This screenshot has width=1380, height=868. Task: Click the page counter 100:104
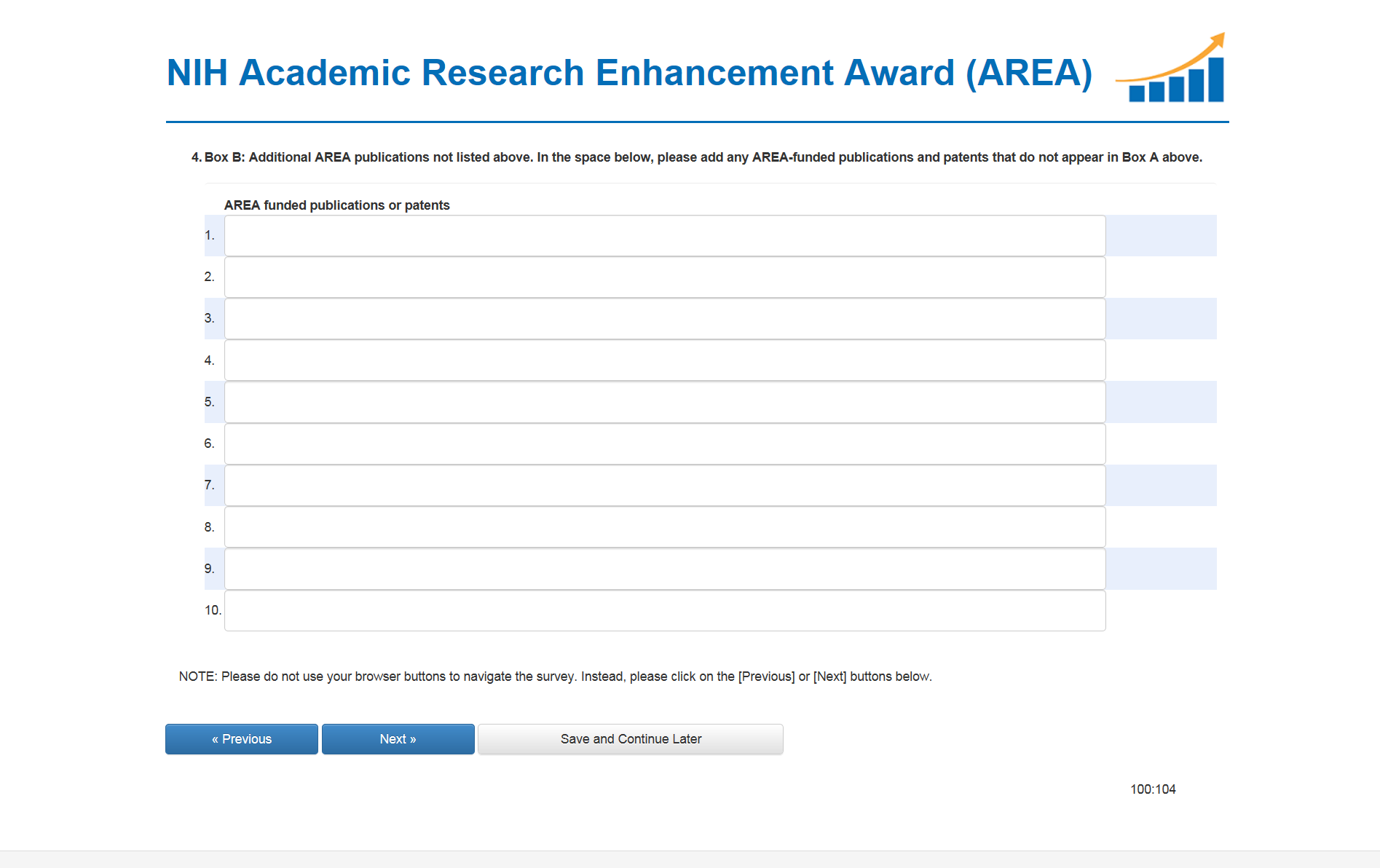pyautogui.click(x=1153, y=789)
